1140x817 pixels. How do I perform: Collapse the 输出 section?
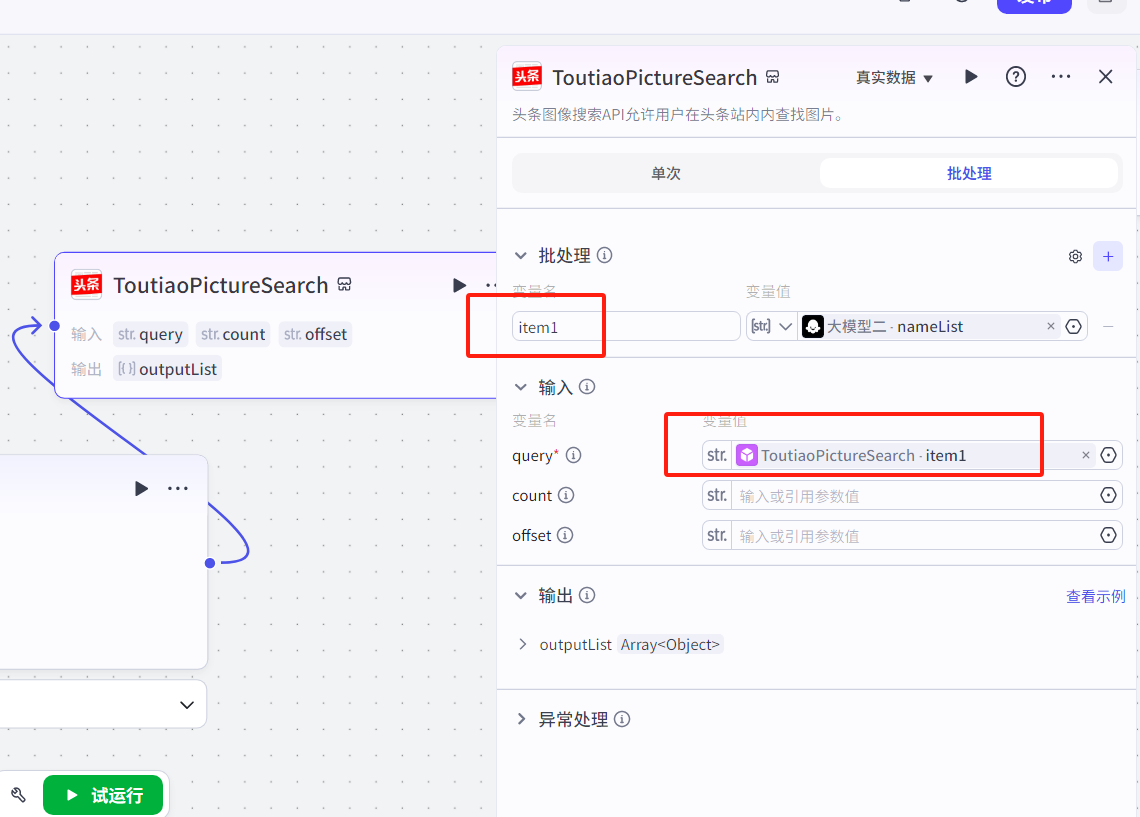click(x=521, y=595)
